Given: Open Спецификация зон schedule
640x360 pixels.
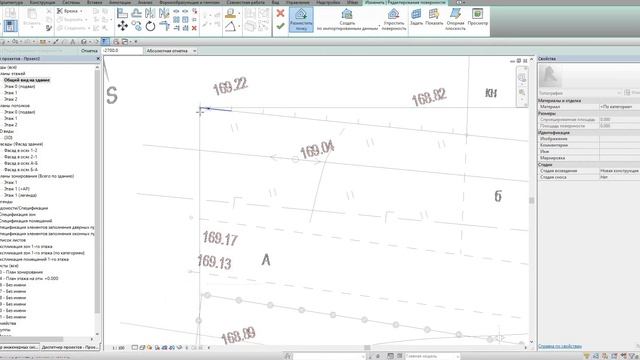Looking at the screenshot, I should click(x=18, y=214).
